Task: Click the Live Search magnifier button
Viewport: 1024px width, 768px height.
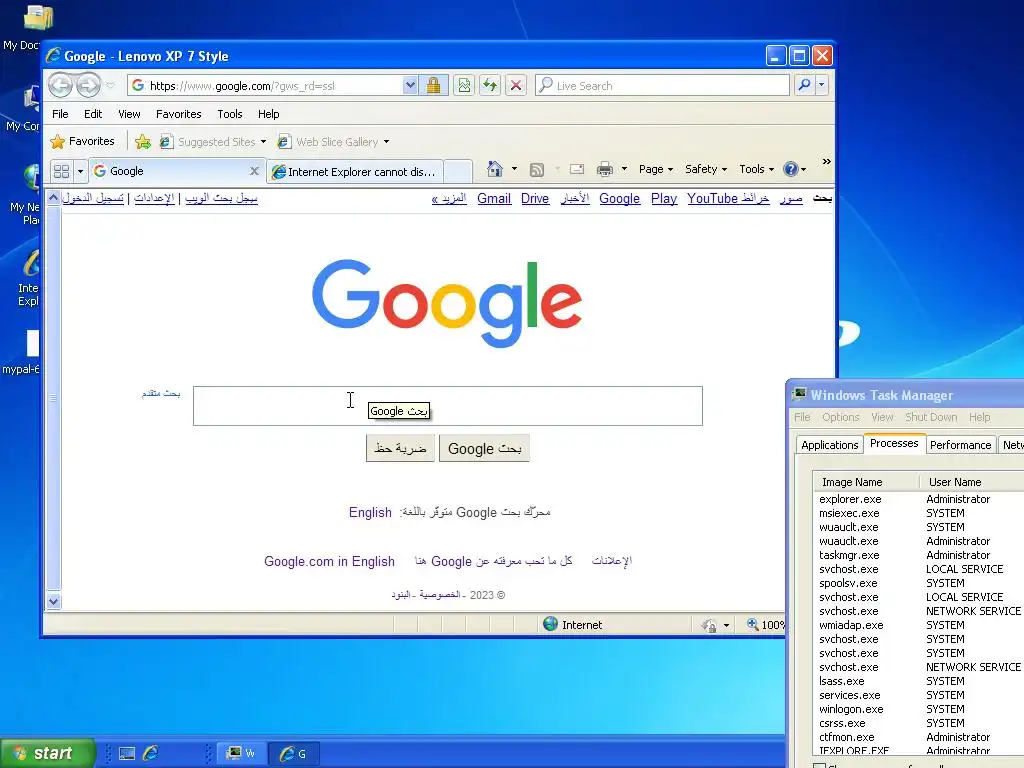Action: (805, 86)
